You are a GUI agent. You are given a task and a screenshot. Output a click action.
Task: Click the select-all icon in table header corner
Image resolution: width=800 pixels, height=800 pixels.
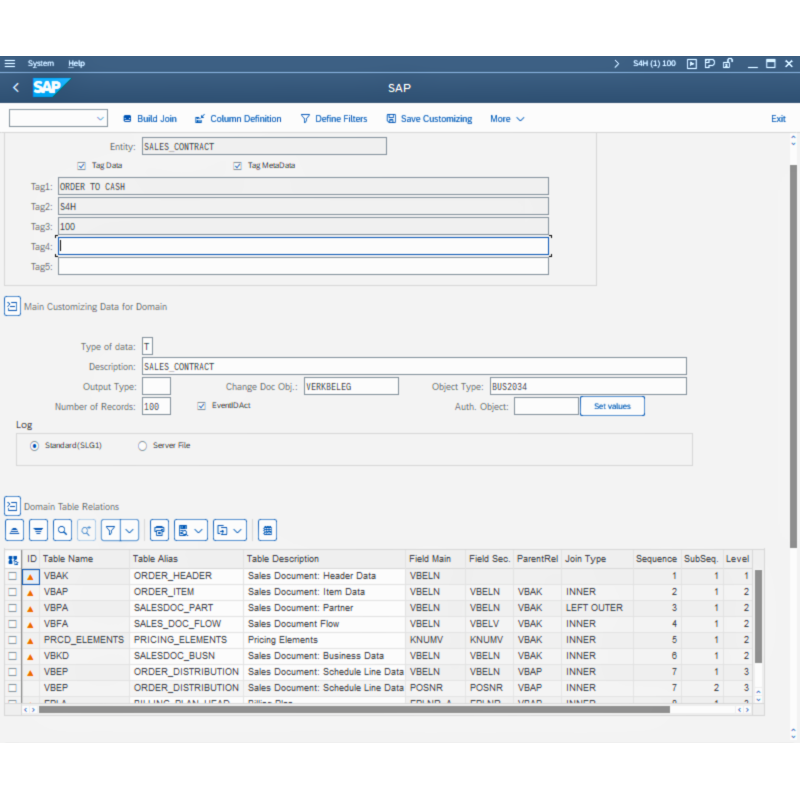click(x=13, y=559)
